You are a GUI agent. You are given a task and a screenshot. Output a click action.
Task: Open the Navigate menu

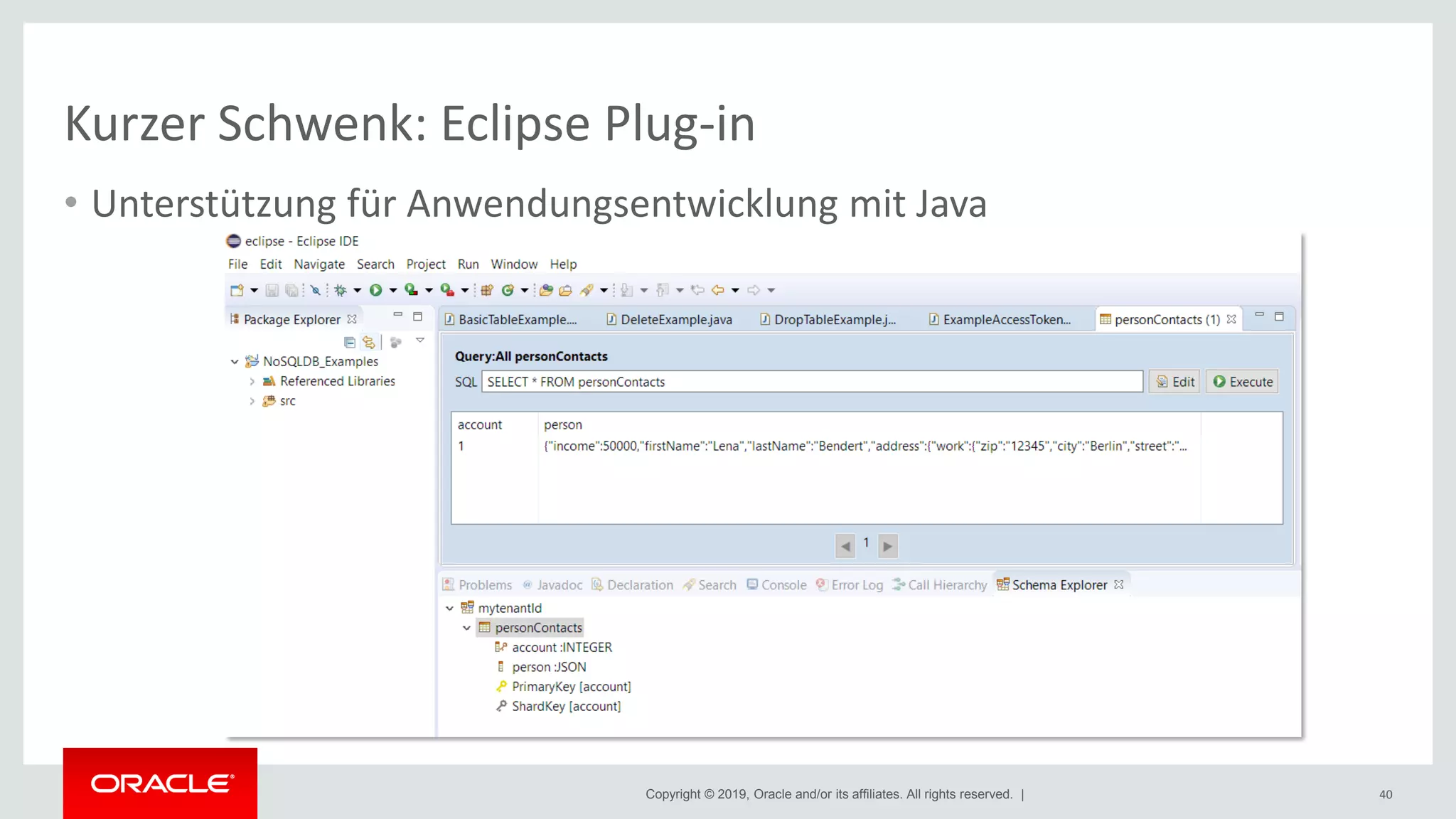pyautogui.click(x=319, y=264)
